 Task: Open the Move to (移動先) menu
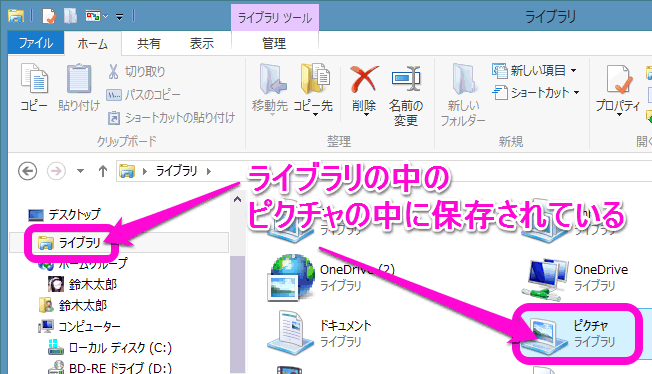coord(270,89)
